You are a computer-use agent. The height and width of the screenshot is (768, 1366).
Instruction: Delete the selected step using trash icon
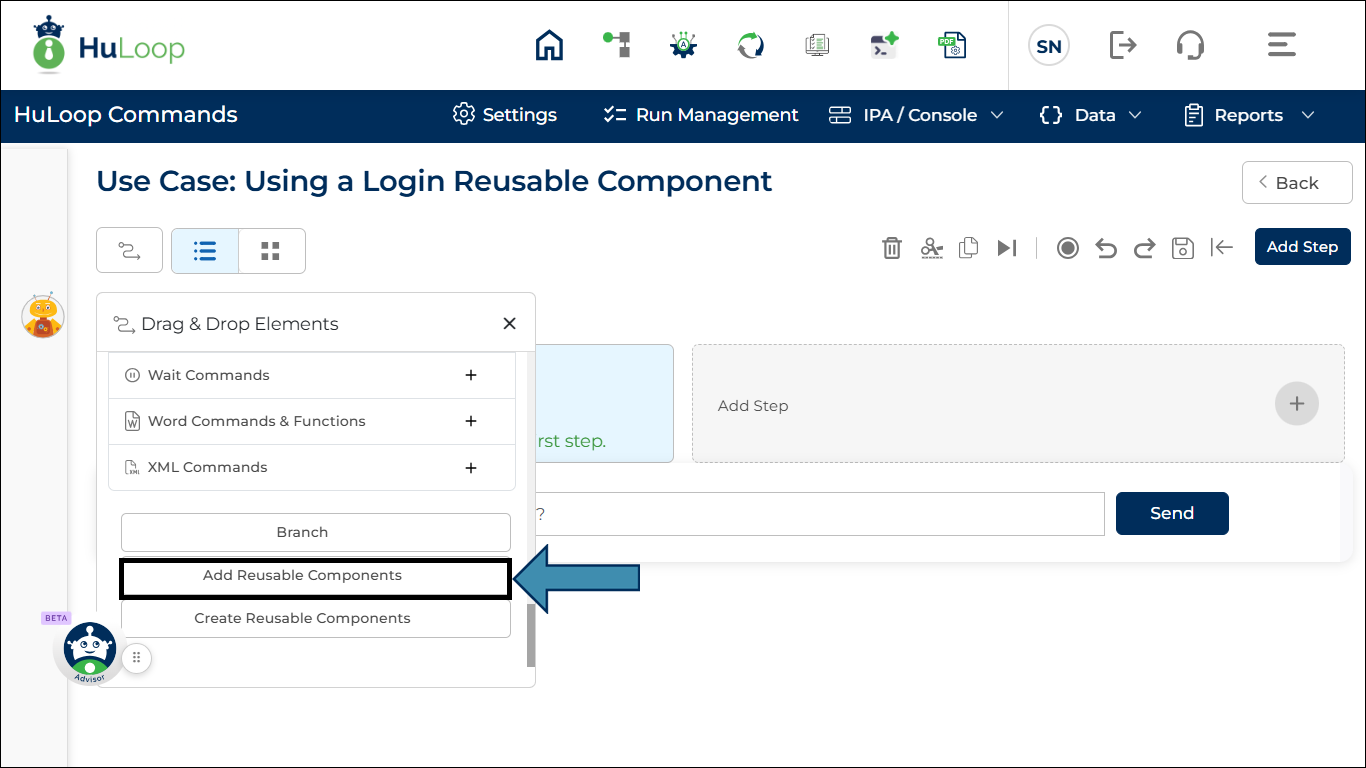[x=892, y=247]
